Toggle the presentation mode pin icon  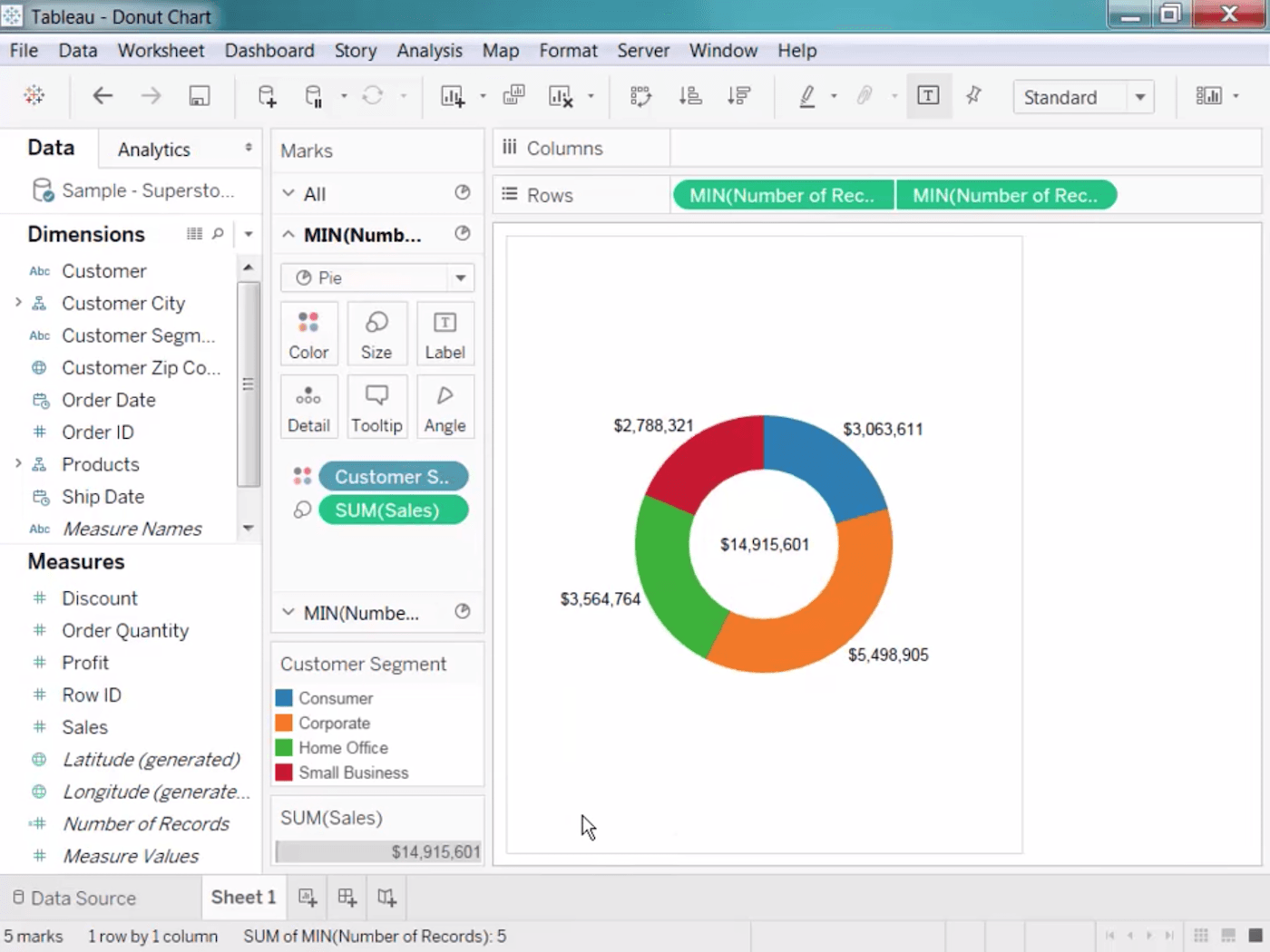tap(972, 95)
